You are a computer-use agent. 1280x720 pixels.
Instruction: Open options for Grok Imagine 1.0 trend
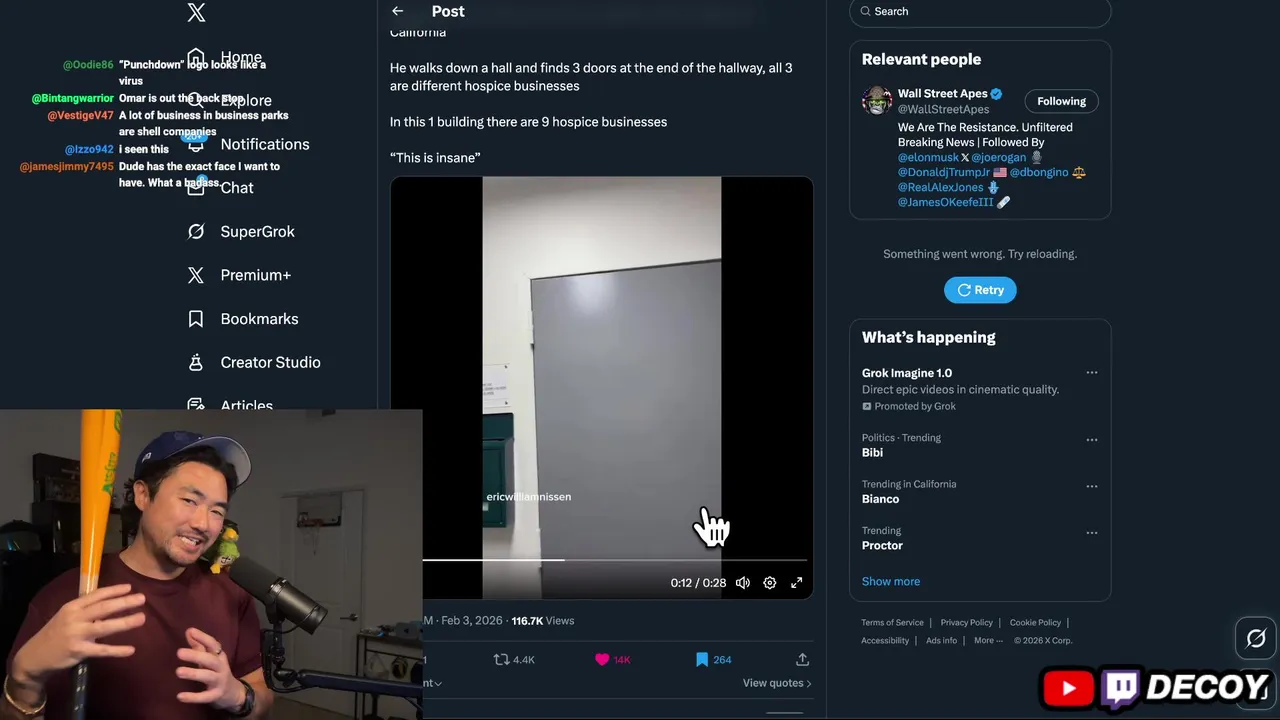tap(1092, 373)
